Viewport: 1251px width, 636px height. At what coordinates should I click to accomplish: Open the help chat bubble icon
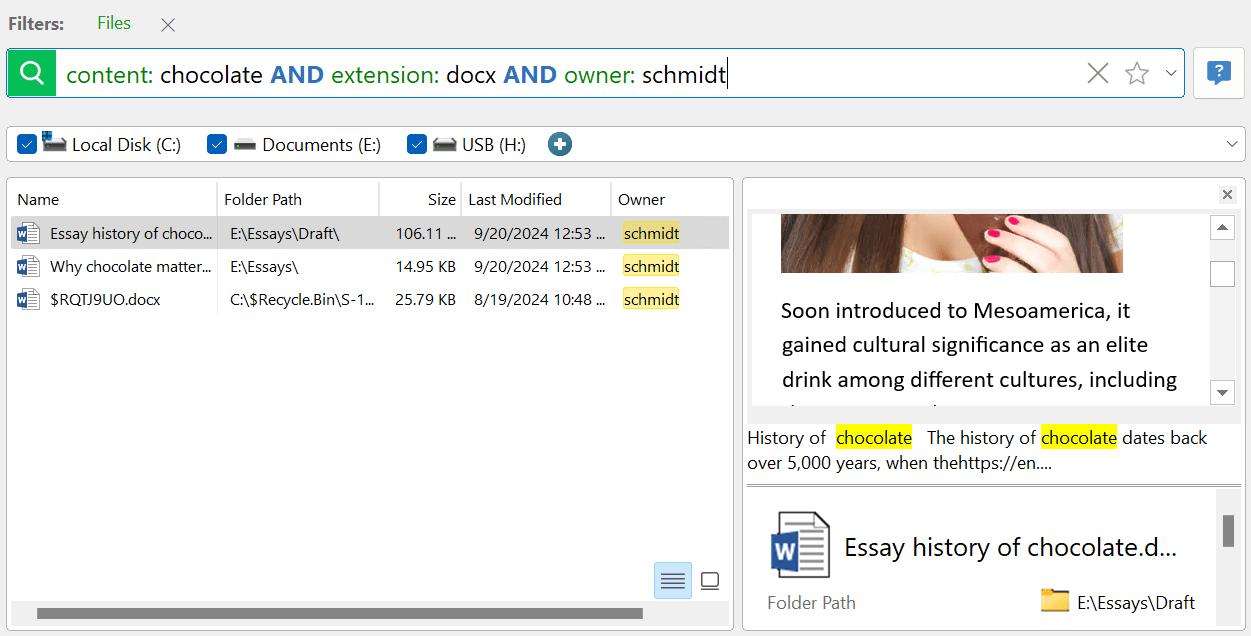[1218, 73]
